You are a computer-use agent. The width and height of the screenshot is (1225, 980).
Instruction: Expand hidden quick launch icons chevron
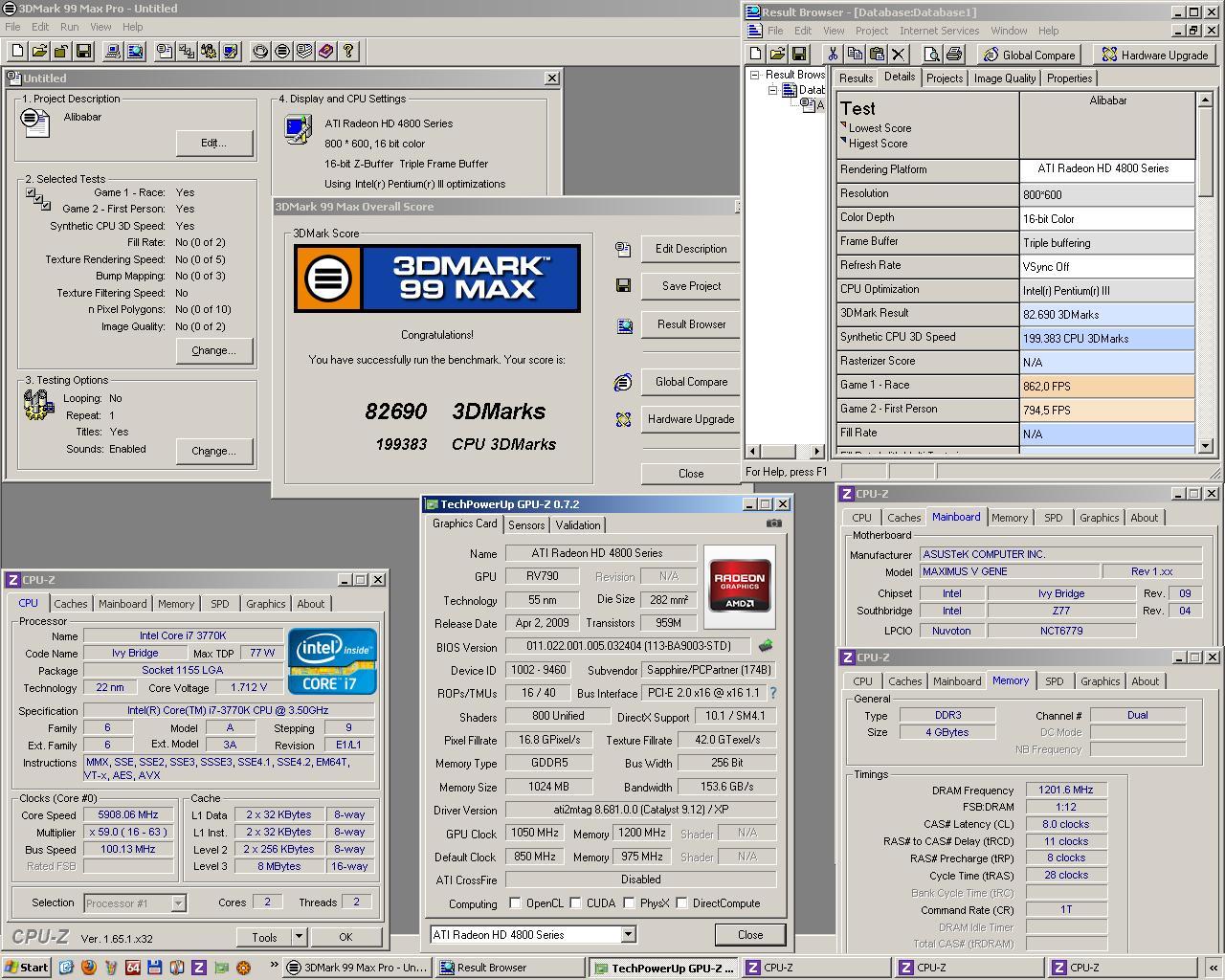274,967
